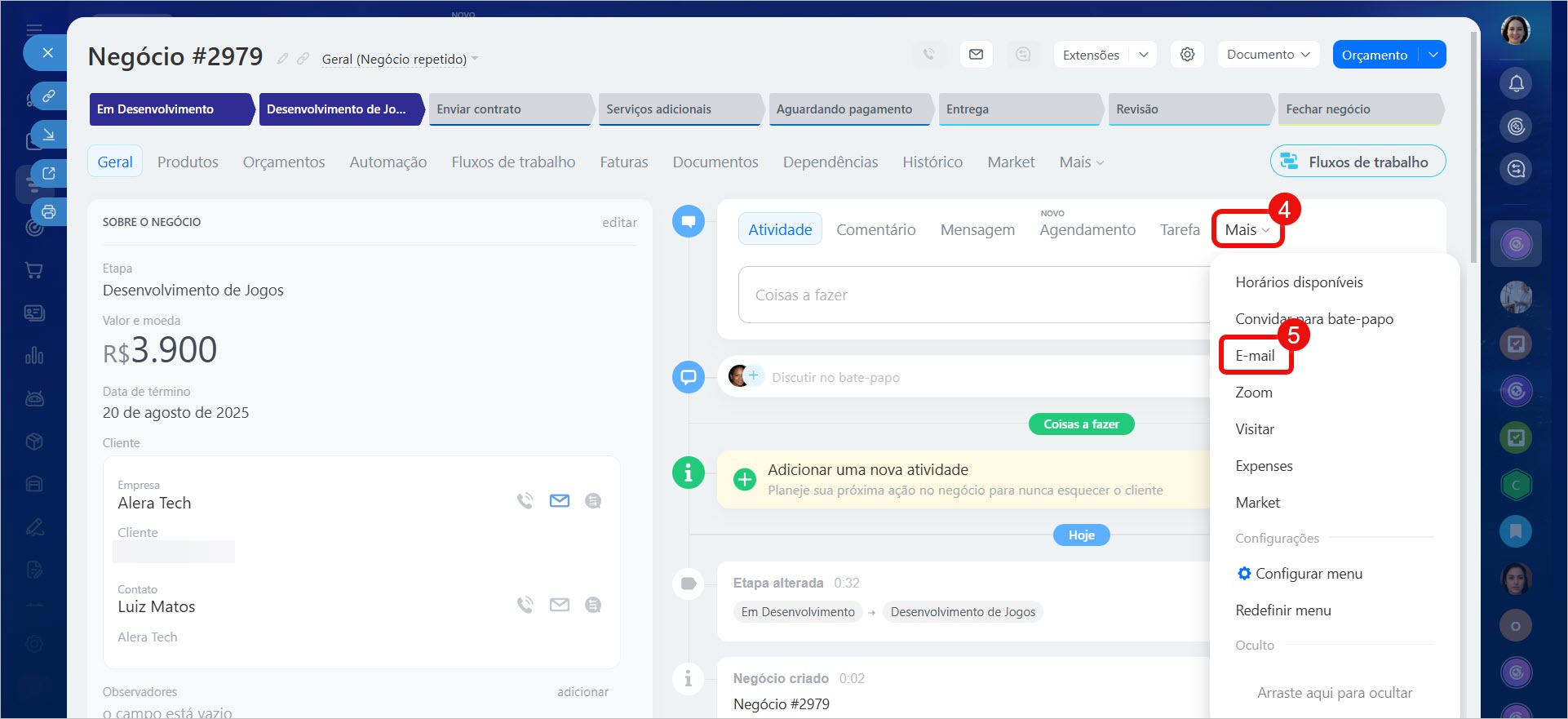
Task: Click the printer icon on left panel
Action: point(49,212)
